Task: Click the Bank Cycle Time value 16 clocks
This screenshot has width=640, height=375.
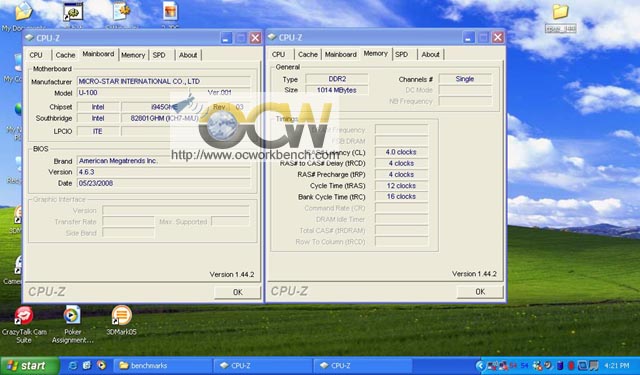Action: tap(401, 197)
